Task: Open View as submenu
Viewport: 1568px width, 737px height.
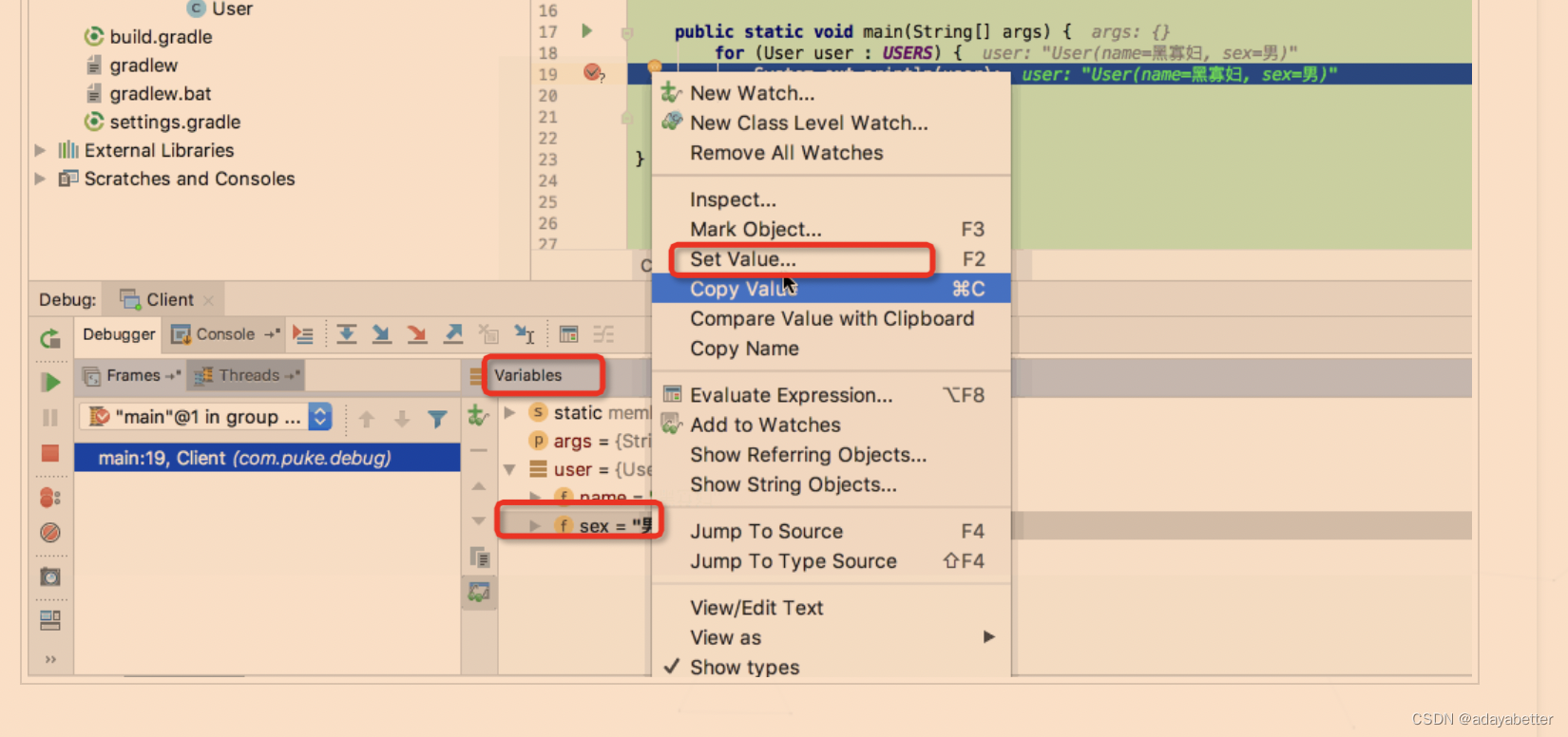Action: [x=831, y=637]
